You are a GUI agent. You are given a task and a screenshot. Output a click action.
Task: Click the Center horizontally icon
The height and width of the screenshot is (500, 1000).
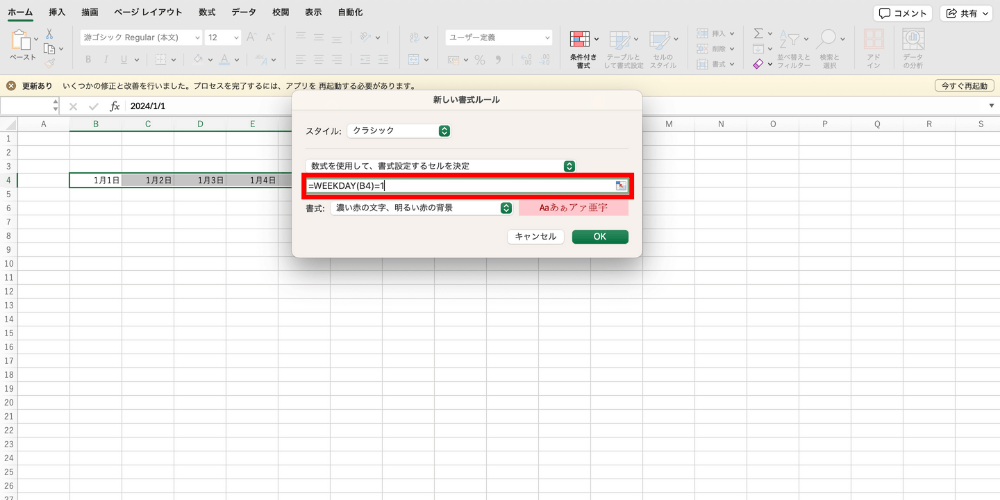[x=318, y=59]
